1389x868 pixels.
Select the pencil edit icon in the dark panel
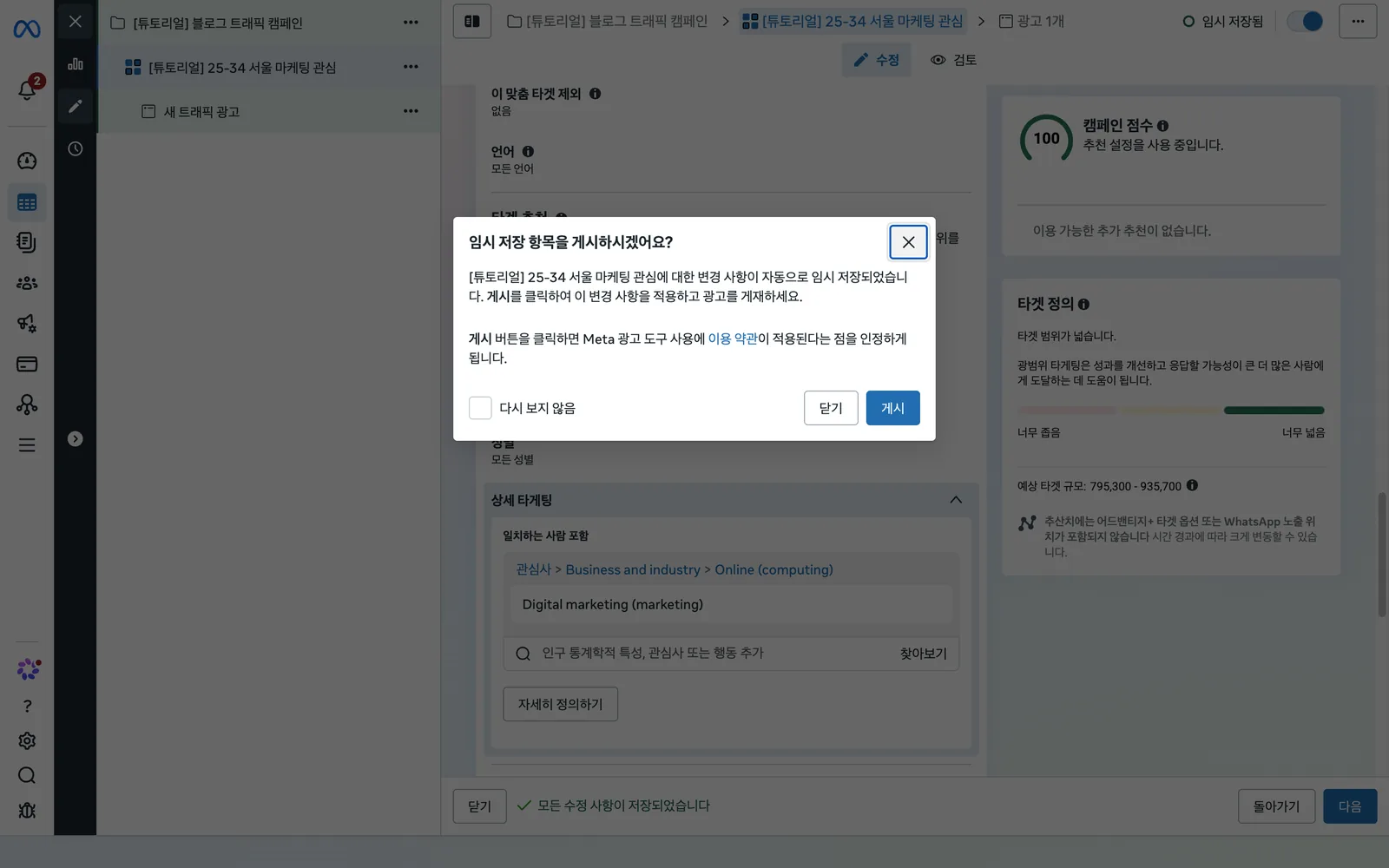[x=76, y=106]
